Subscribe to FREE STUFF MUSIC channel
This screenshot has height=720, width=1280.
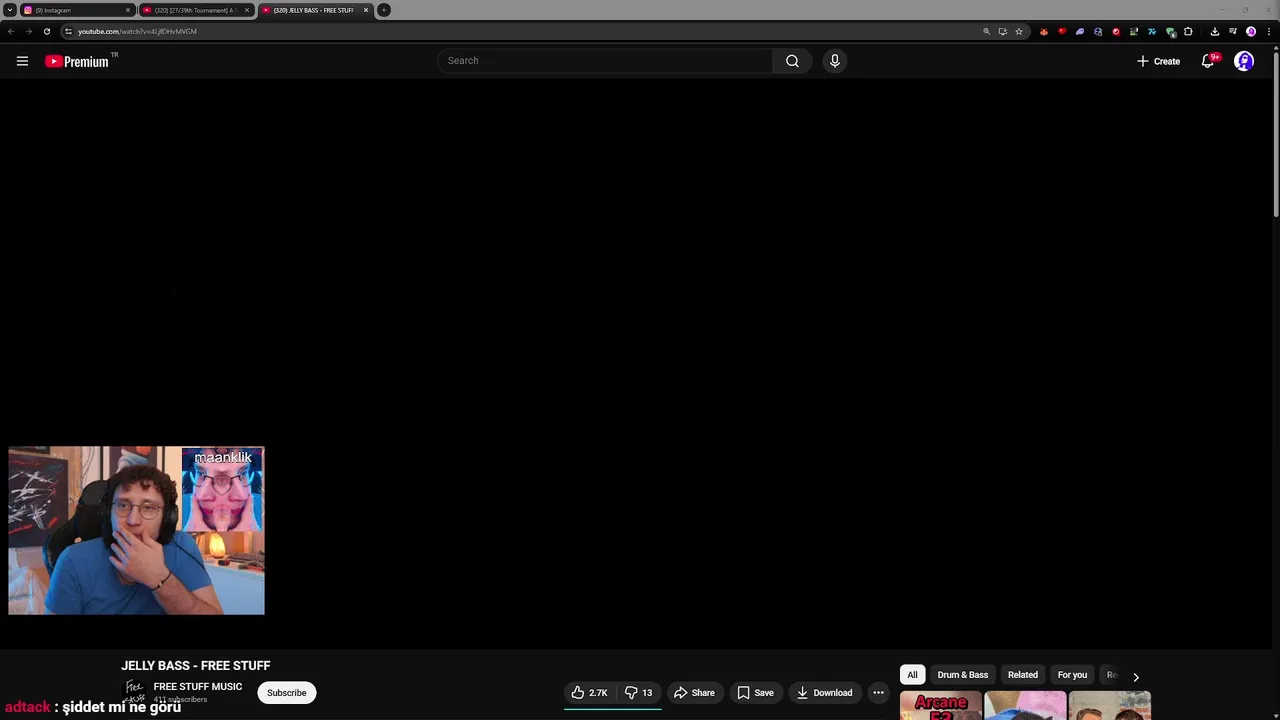point(286,692)
